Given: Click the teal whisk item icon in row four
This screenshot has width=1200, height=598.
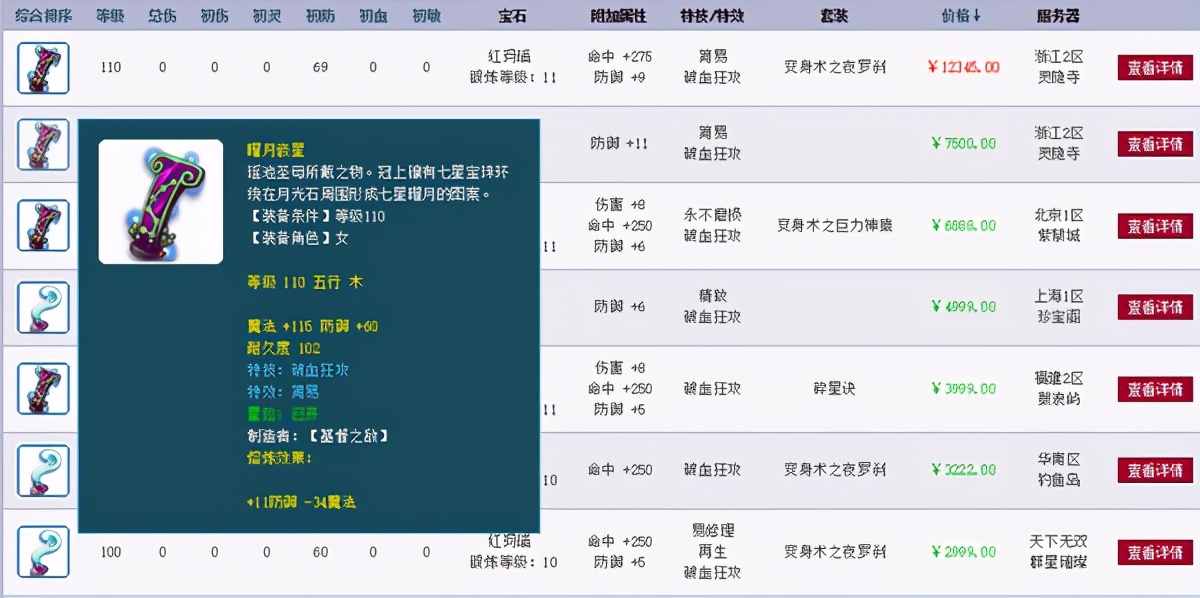Looking at the screenshot, I should pos(41,308).
